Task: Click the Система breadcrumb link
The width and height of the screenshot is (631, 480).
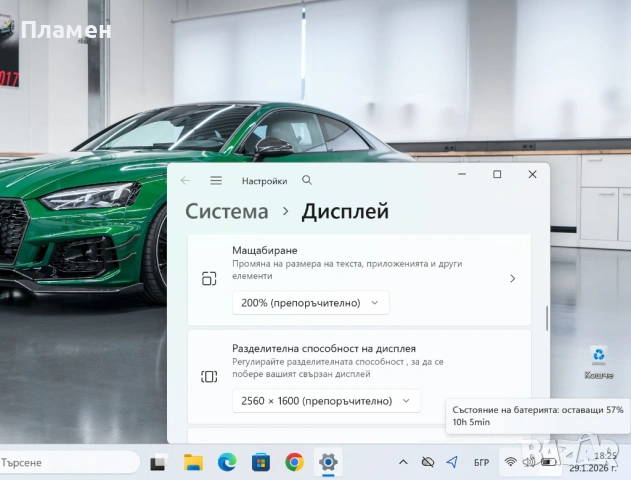Action: 227,211
